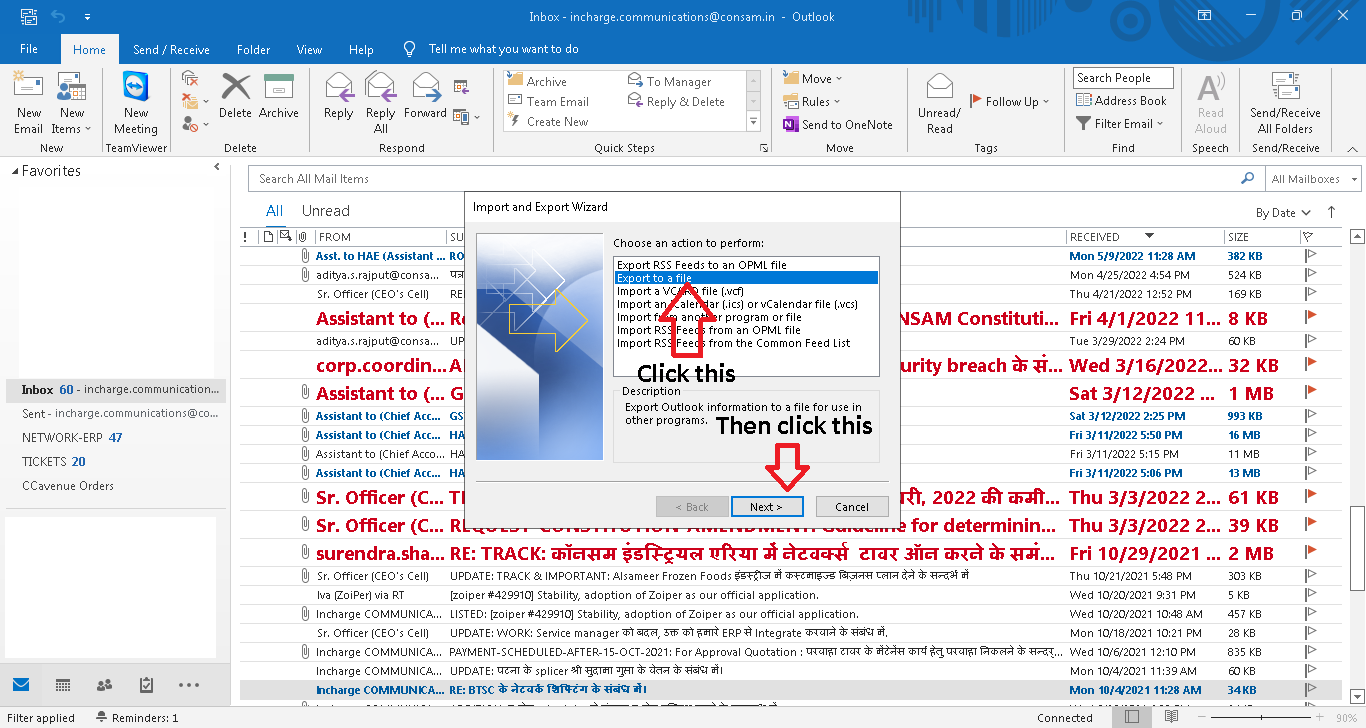
Task: Show only Unread messages
Action: click(326, 211)
